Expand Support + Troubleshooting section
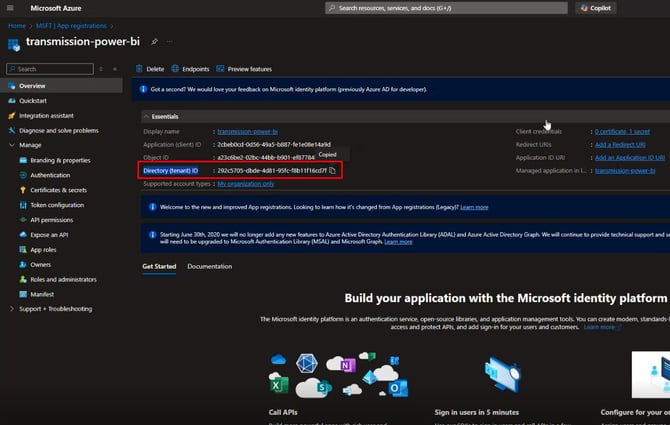The height and width of the screenshot is (425, 670). 12,309
